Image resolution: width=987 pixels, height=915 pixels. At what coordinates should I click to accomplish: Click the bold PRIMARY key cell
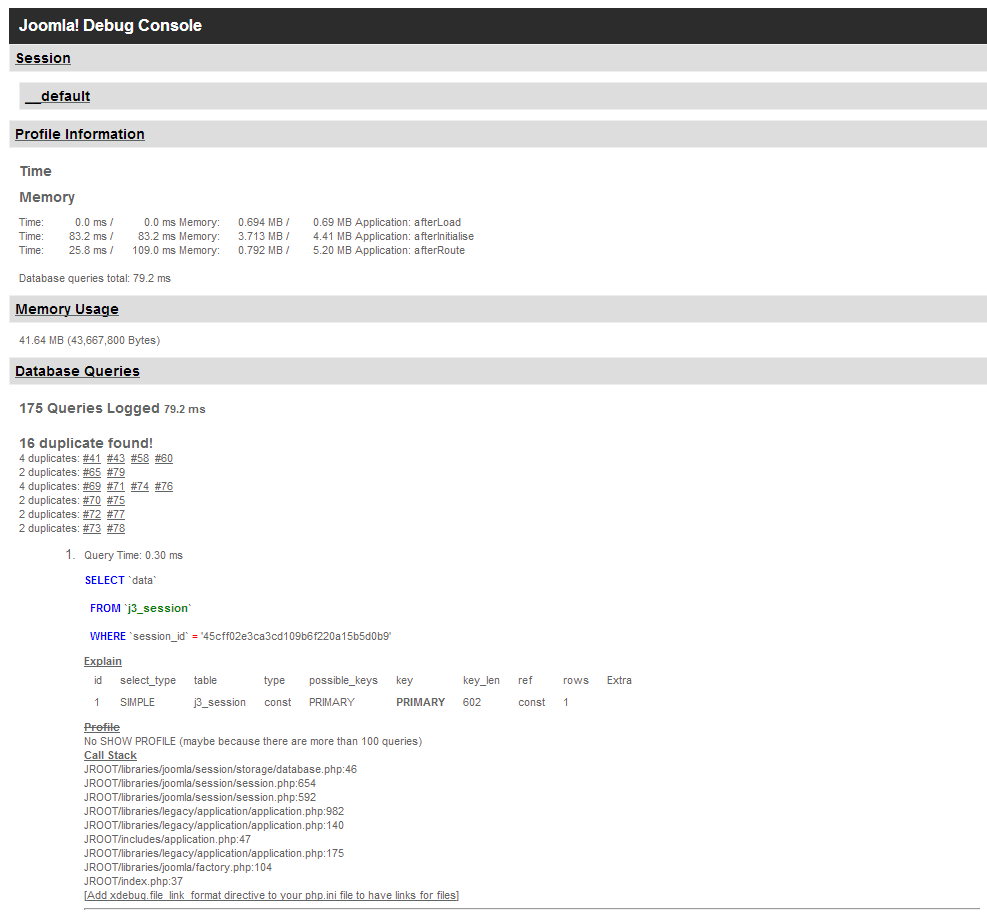[x=420, y=702]
